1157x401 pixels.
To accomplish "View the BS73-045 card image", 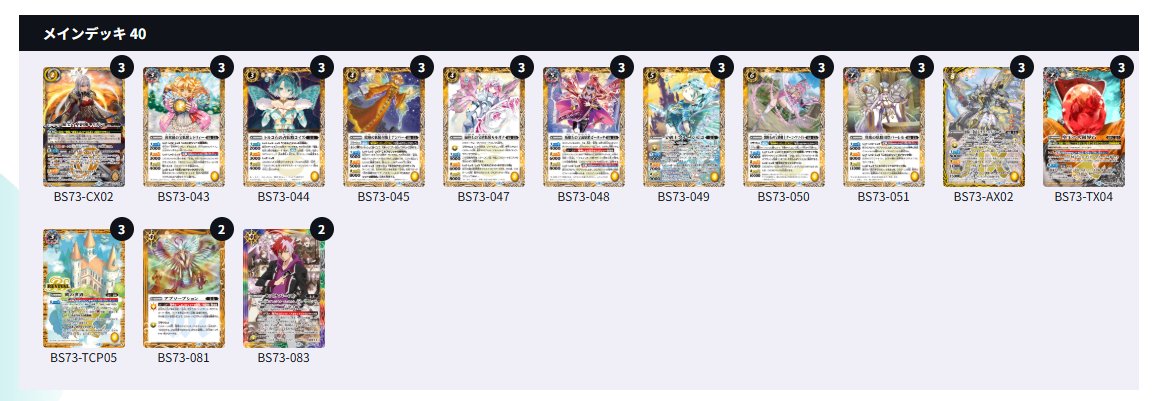I will coord(384,127).
